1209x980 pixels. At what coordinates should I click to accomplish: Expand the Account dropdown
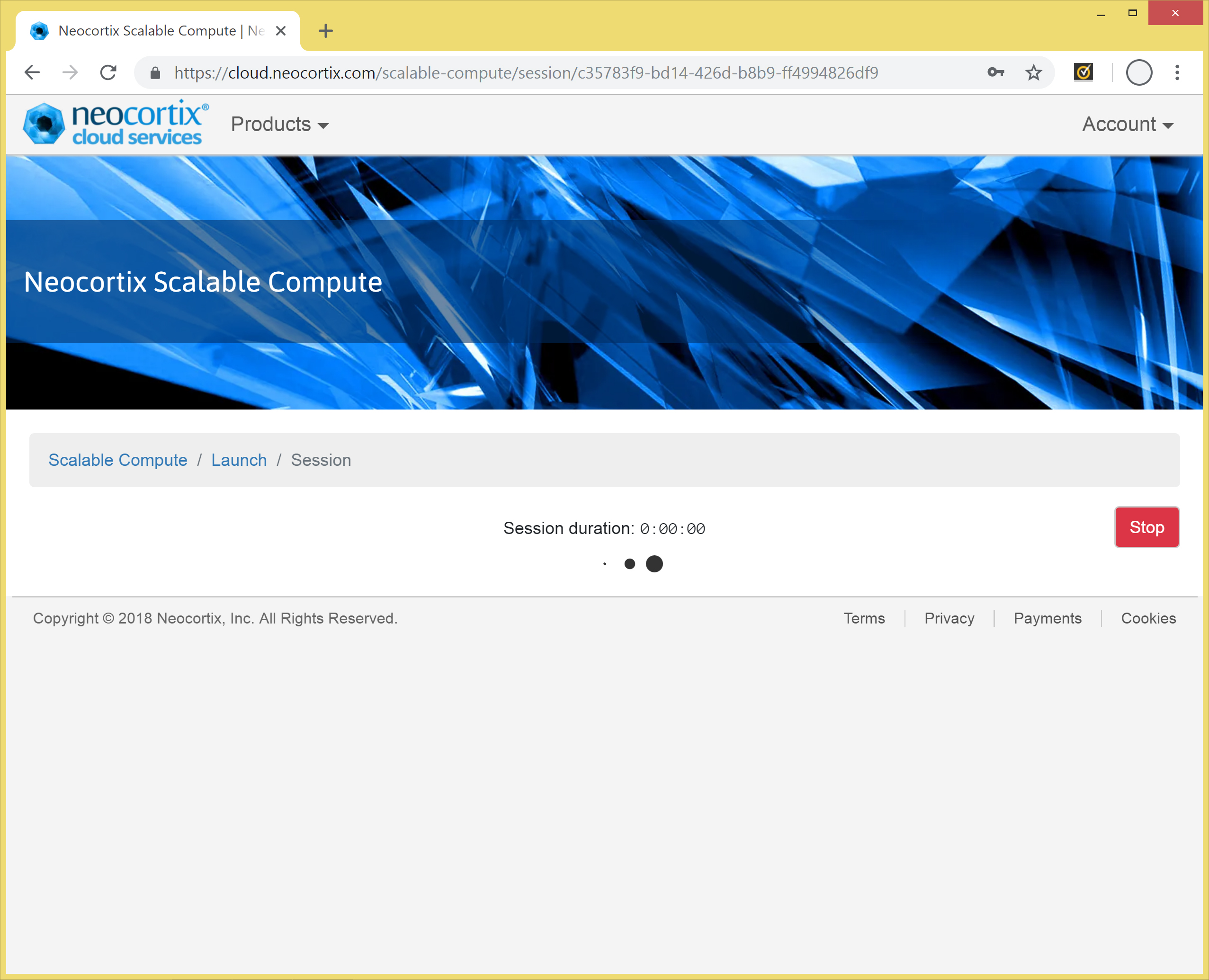(1127, 124)
